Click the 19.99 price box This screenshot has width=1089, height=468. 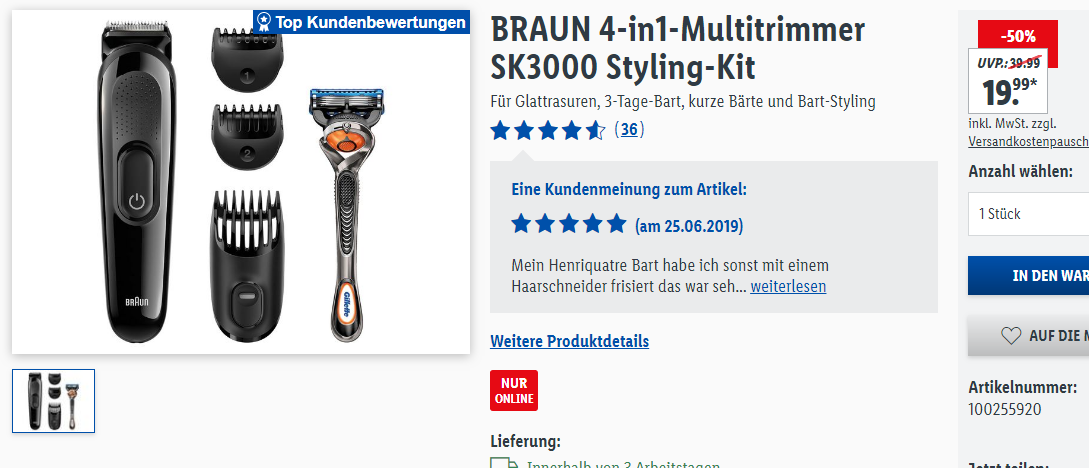[x=1008, y=83]
